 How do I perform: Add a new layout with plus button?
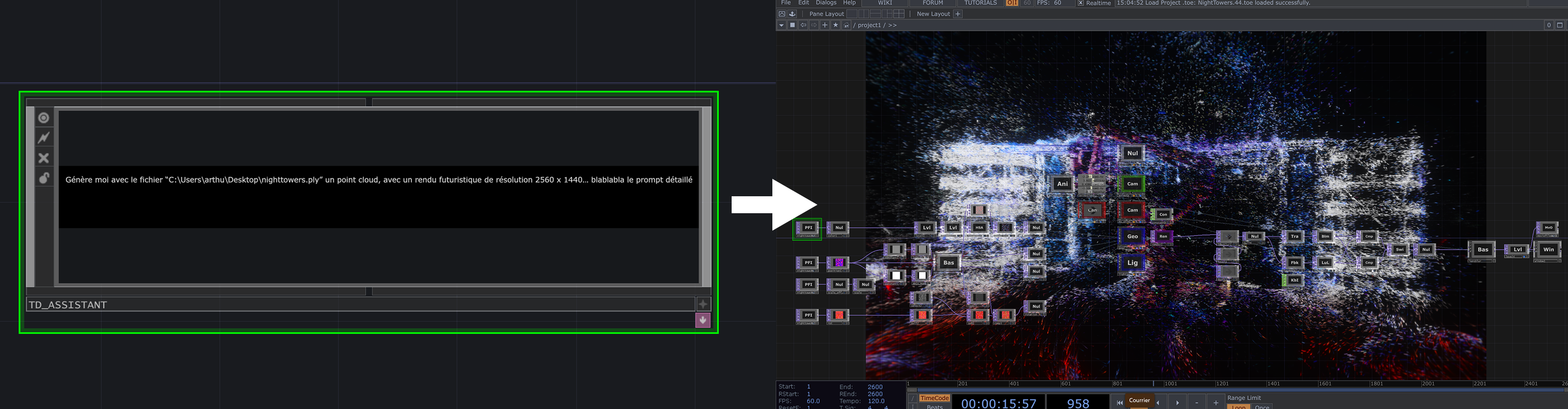coord(958,14)
